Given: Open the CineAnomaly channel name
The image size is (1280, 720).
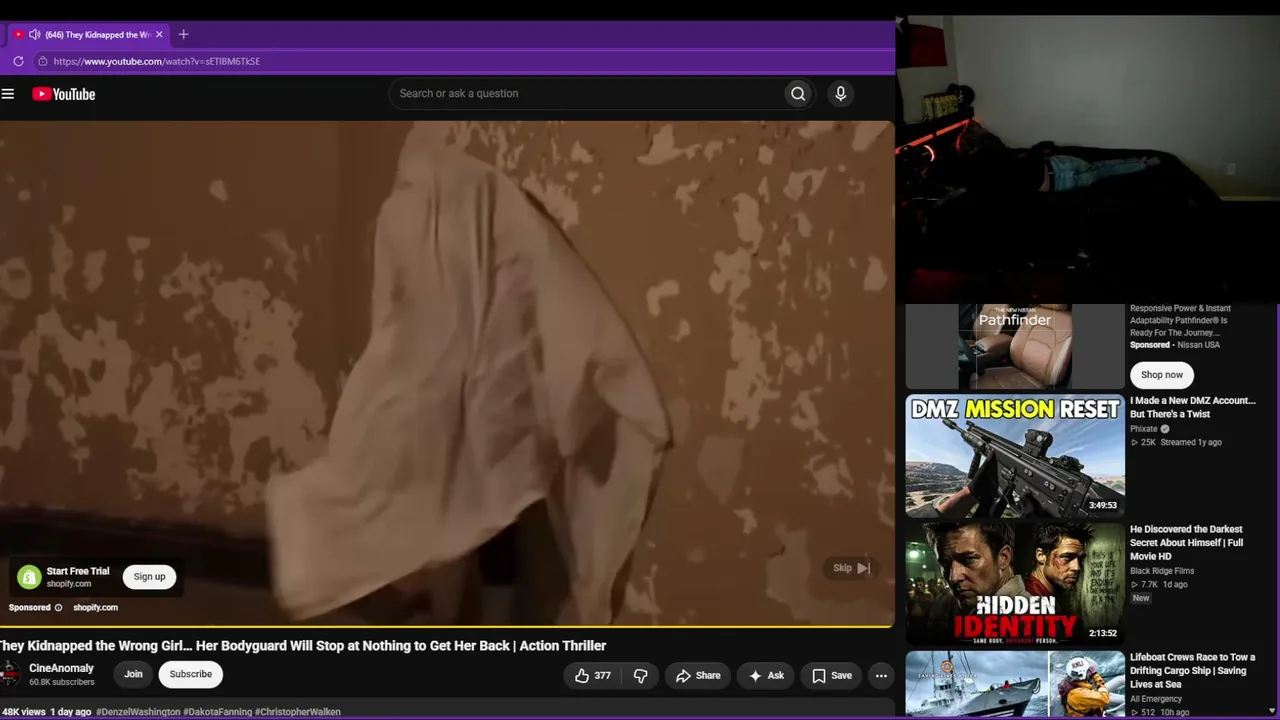Looking at the screenshot, I should point(62,668).
